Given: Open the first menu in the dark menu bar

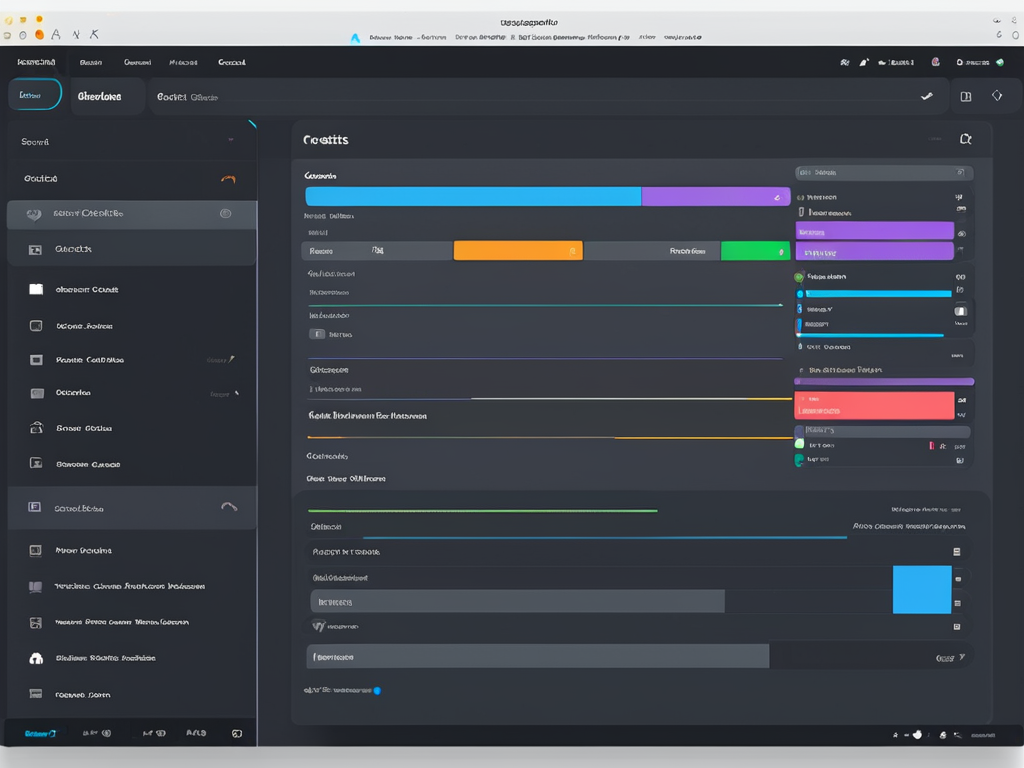Looking at the screenshot, I should [36, 62].
